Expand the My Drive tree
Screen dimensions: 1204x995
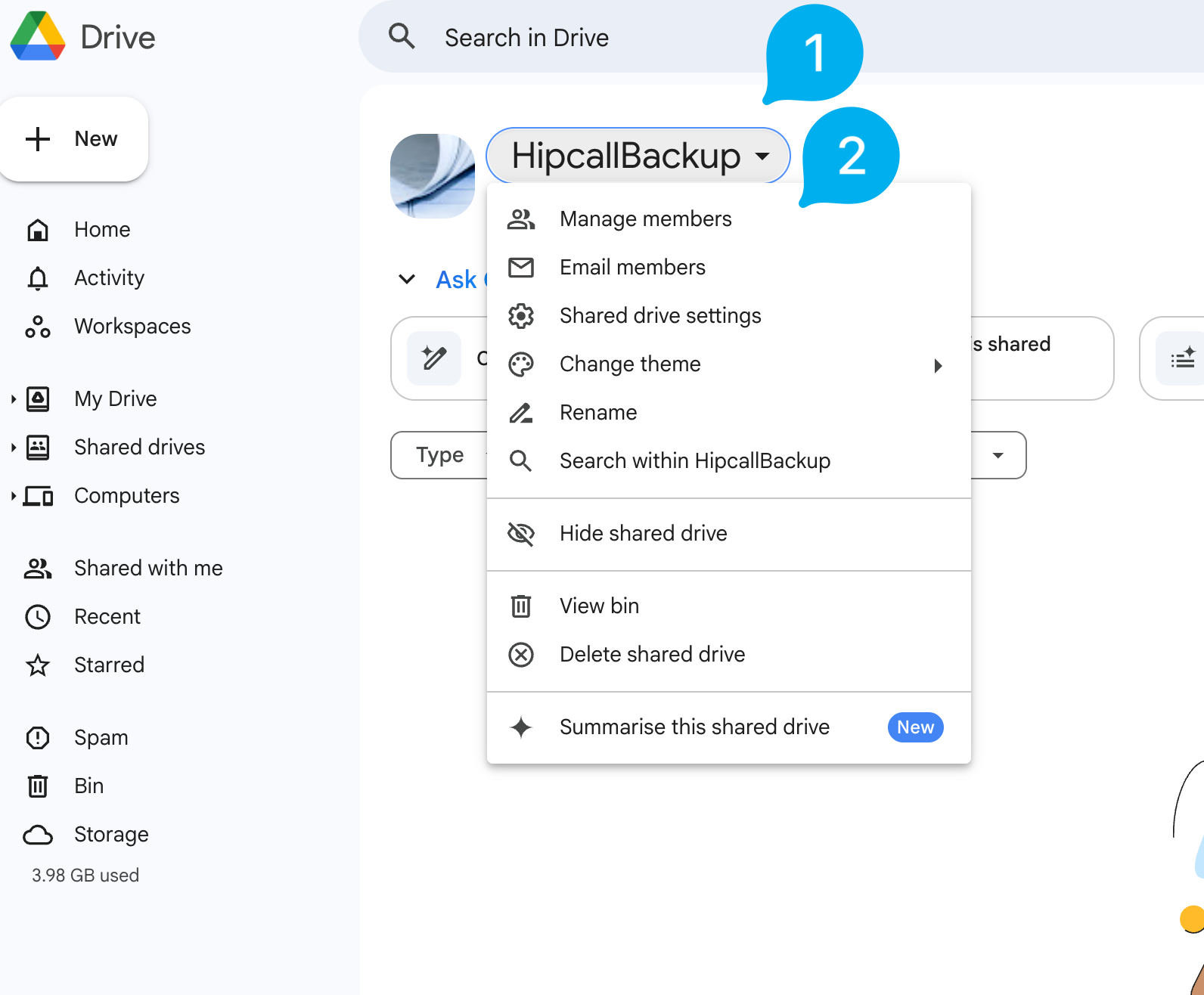13,399
